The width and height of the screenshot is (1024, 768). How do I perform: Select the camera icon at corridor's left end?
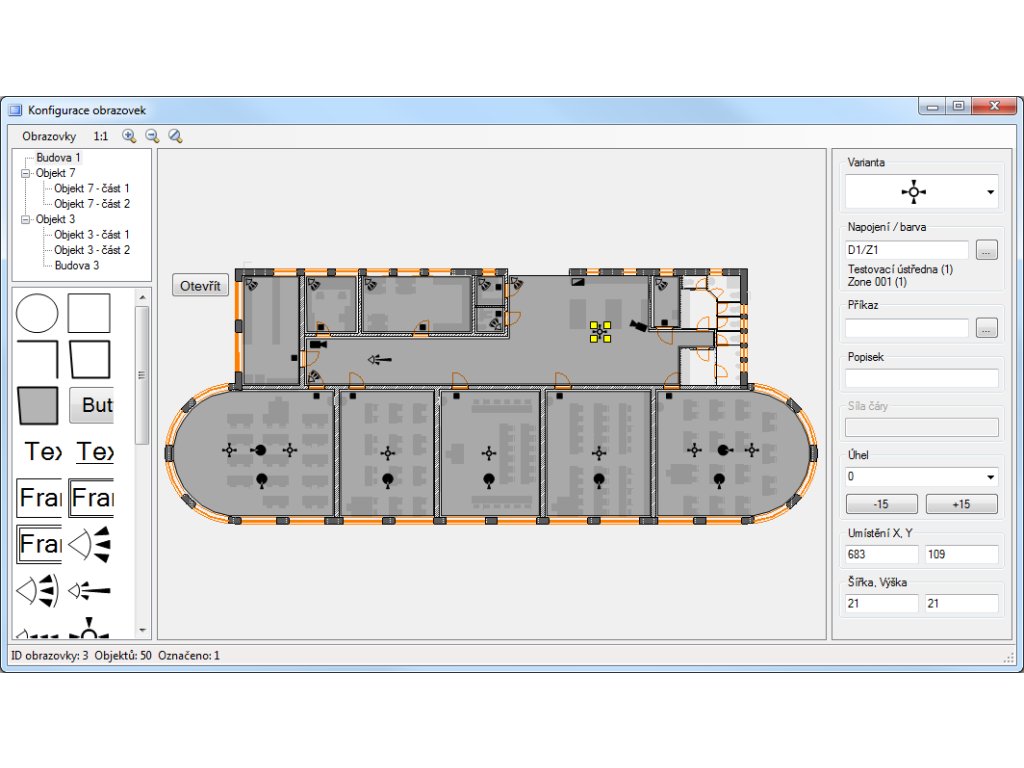point(318,344)
